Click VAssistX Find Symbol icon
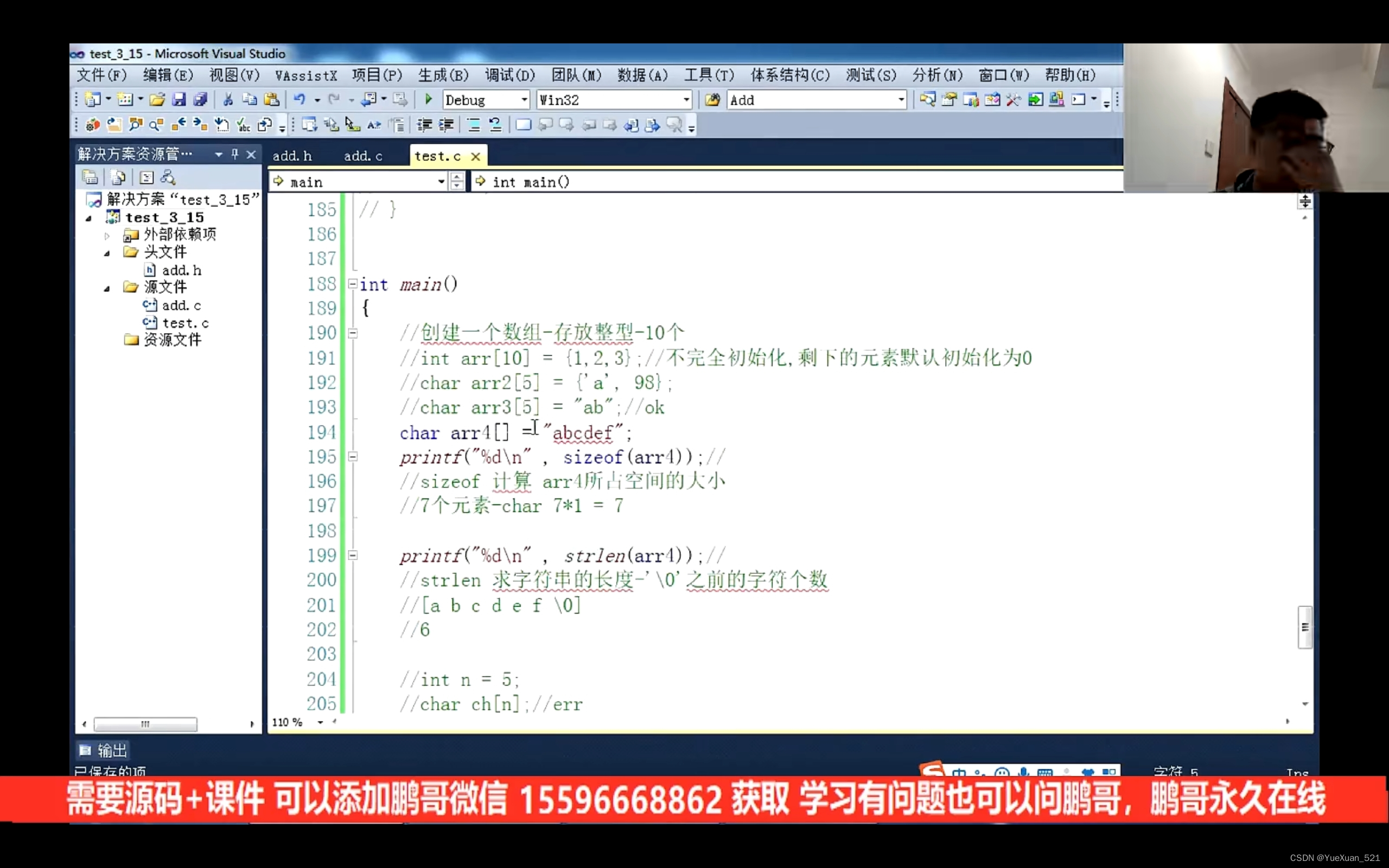1389x868 pixels. point(136,125)
